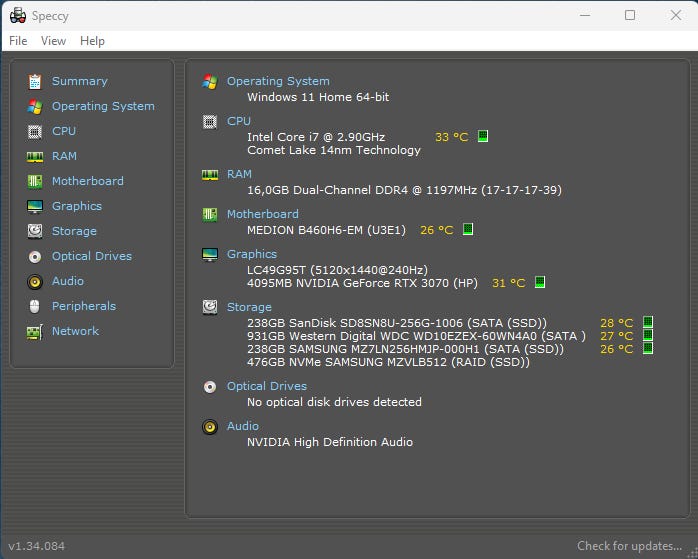Viewport: 698px width, 559px height.
Task: Select Network in the sidebar
Action: pos(75,331)
